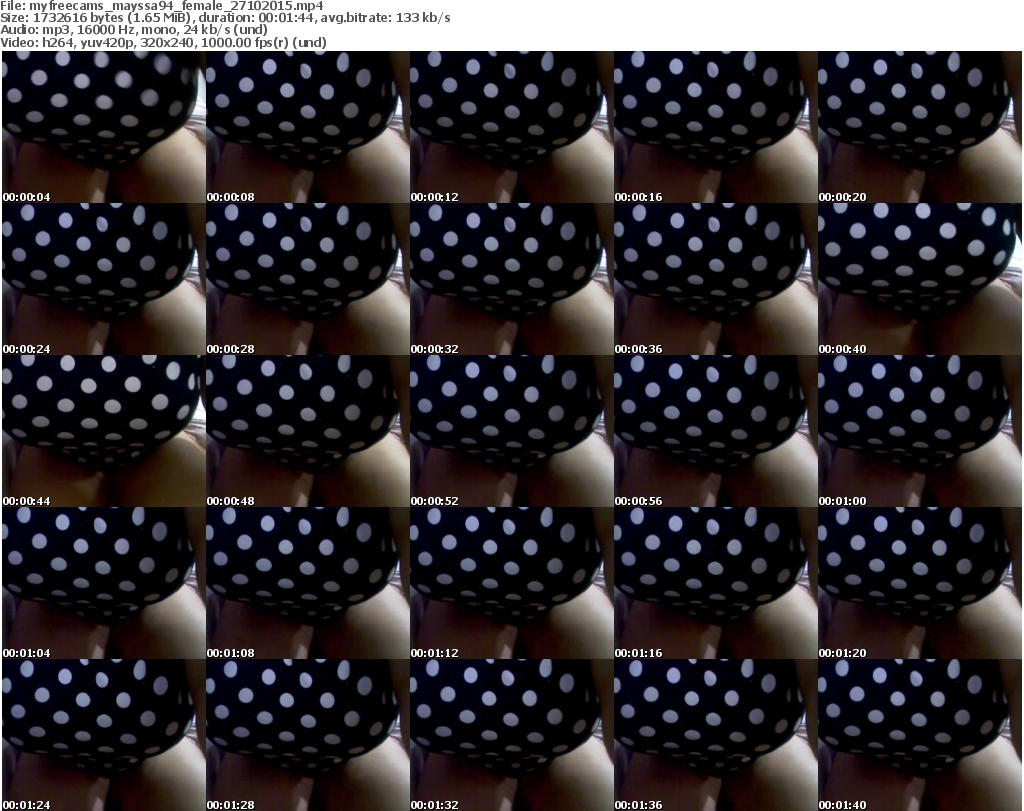The image size is (1024, 811).
Task: Choose the thumbnail at 00:01:08
Action: coord(308,583)
